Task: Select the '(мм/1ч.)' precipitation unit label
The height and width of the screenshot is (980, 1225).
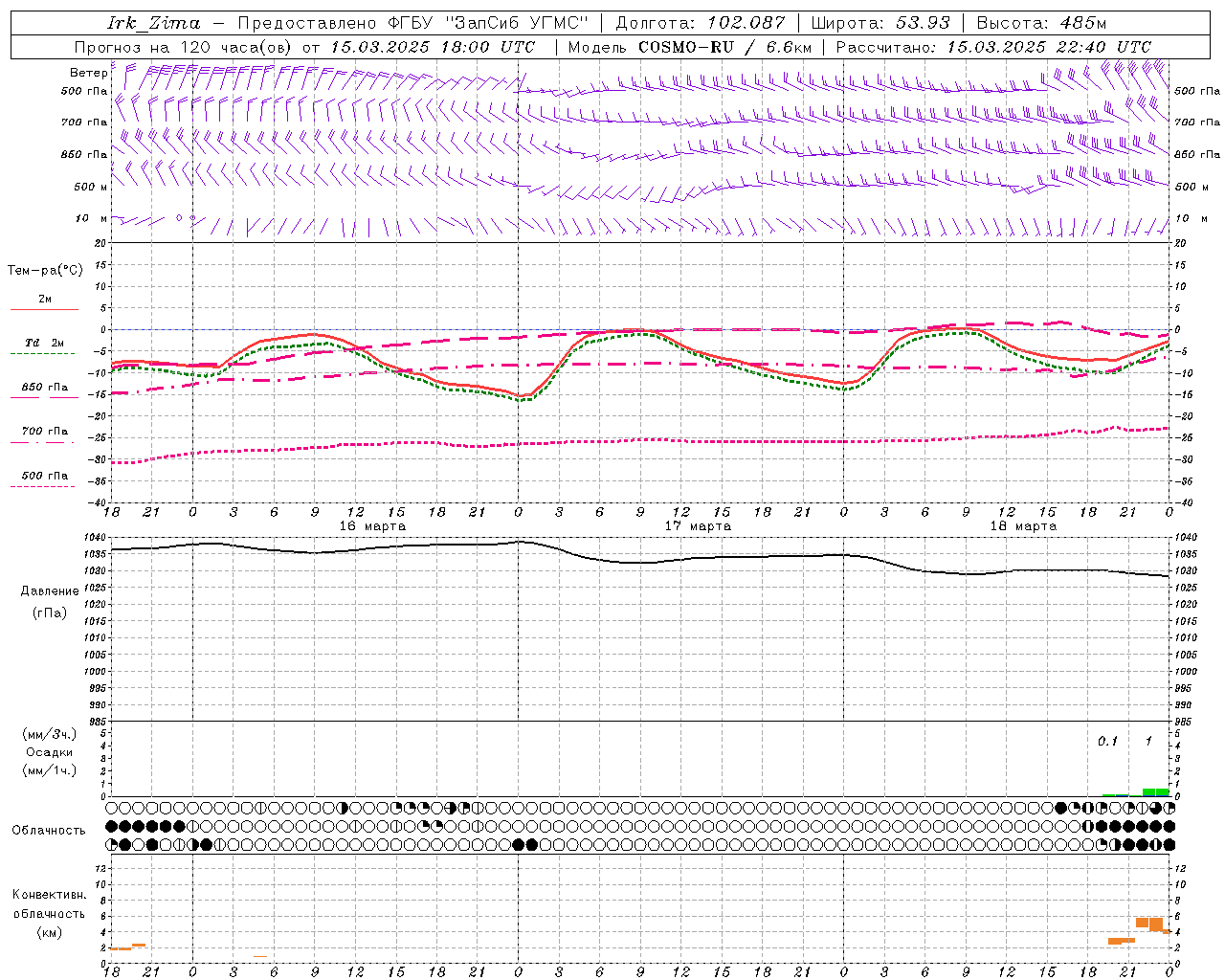Action: tap(50, 770)
